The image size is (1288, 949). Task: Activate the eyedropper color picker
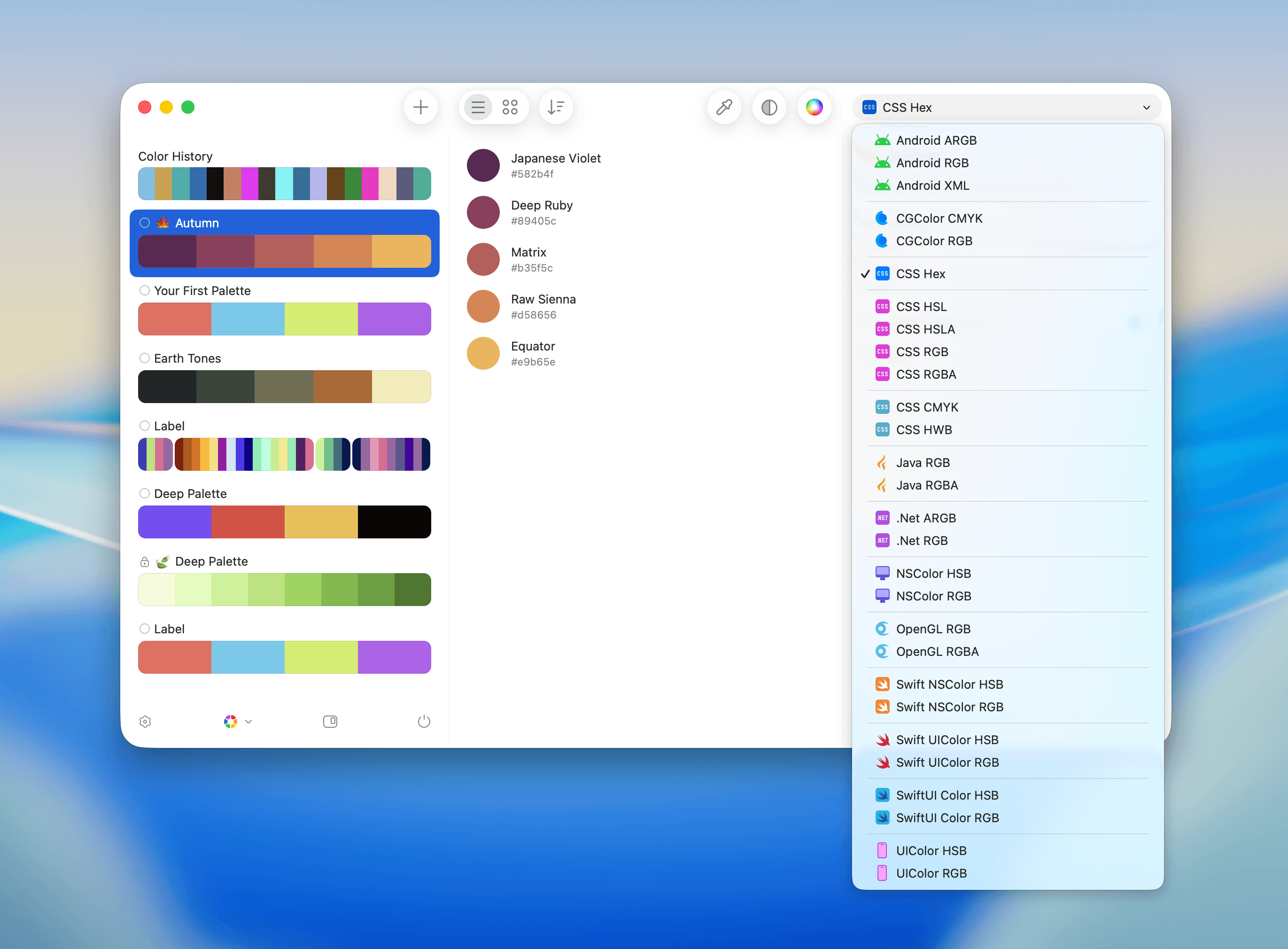[x=724, y=108]
